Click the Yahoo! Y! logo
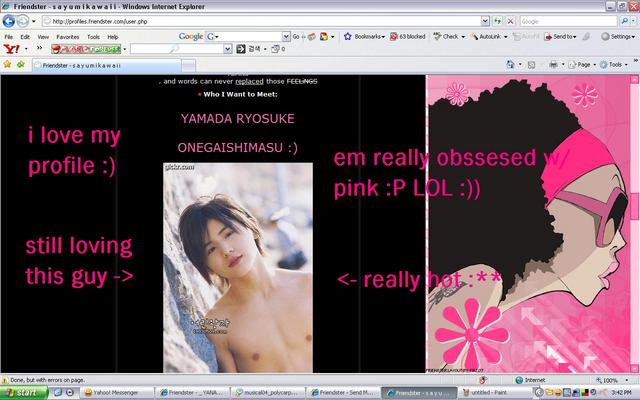The image size is (640, 400). 11,49
